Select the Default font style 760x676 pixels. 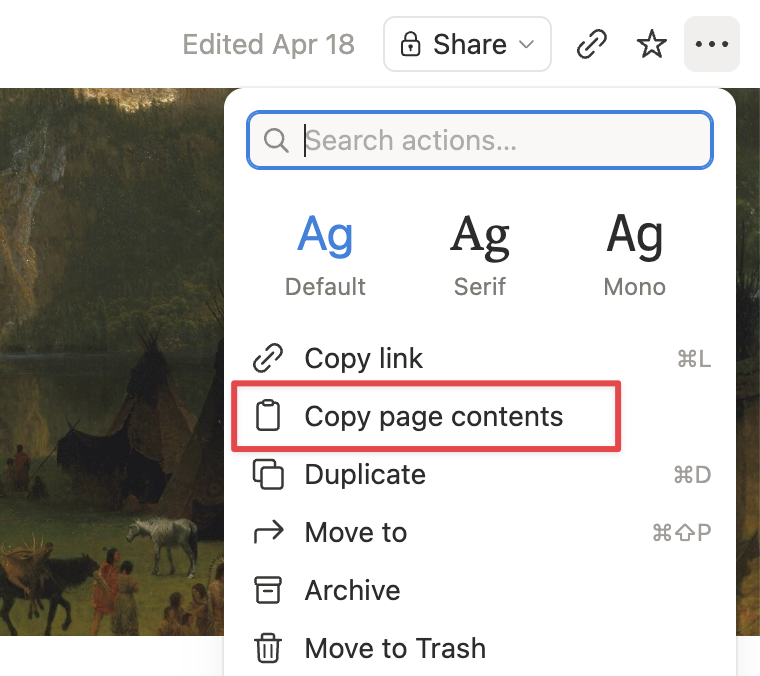click(x=325, y=255)
